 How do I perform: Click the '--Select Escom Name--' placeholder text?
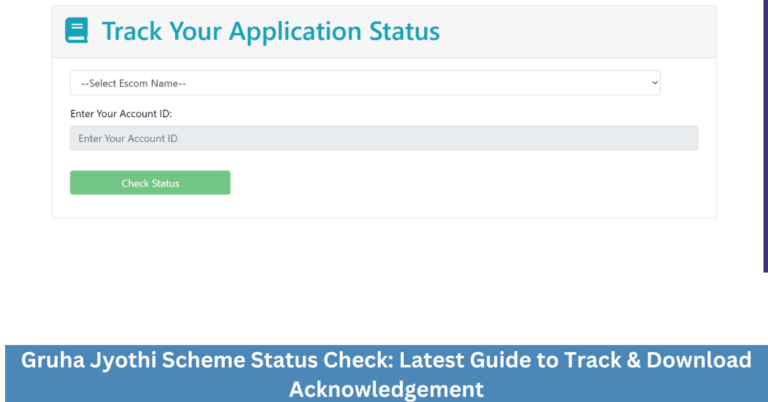pos(134,83)
